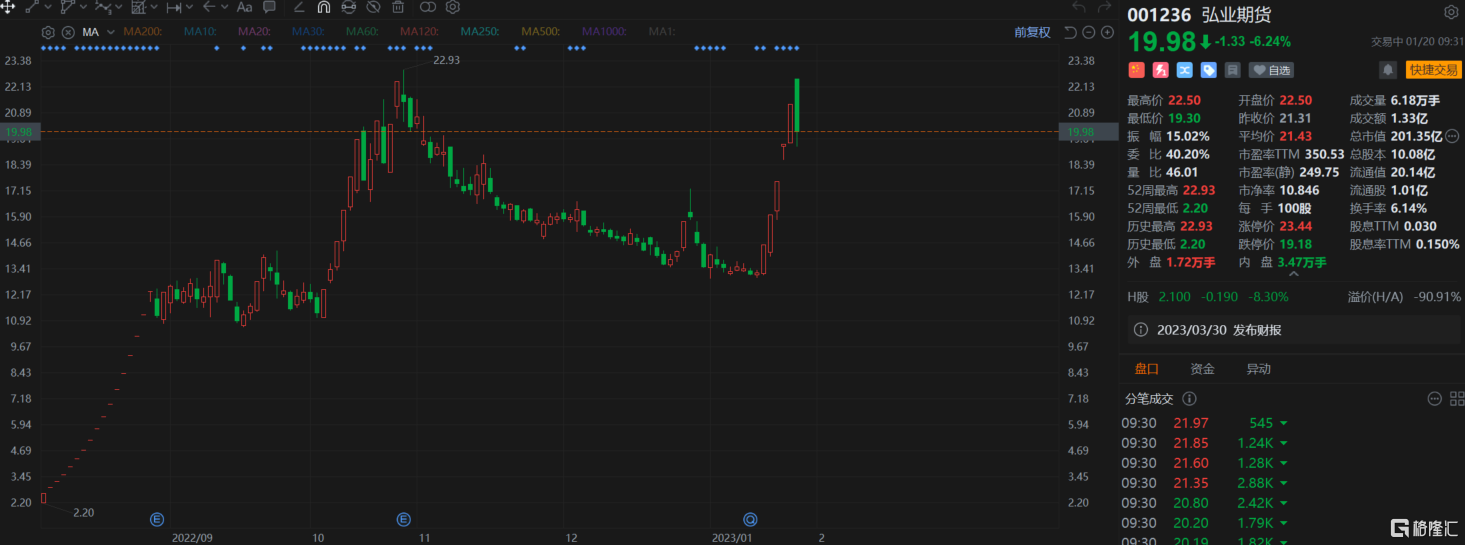
Task: Expand the MA indicator dropdown
Action: coord(109,32)
